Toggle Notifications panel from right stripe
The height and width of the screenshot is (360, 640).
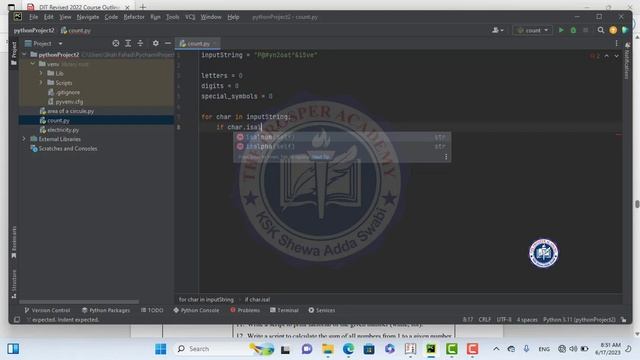[627, 60]
